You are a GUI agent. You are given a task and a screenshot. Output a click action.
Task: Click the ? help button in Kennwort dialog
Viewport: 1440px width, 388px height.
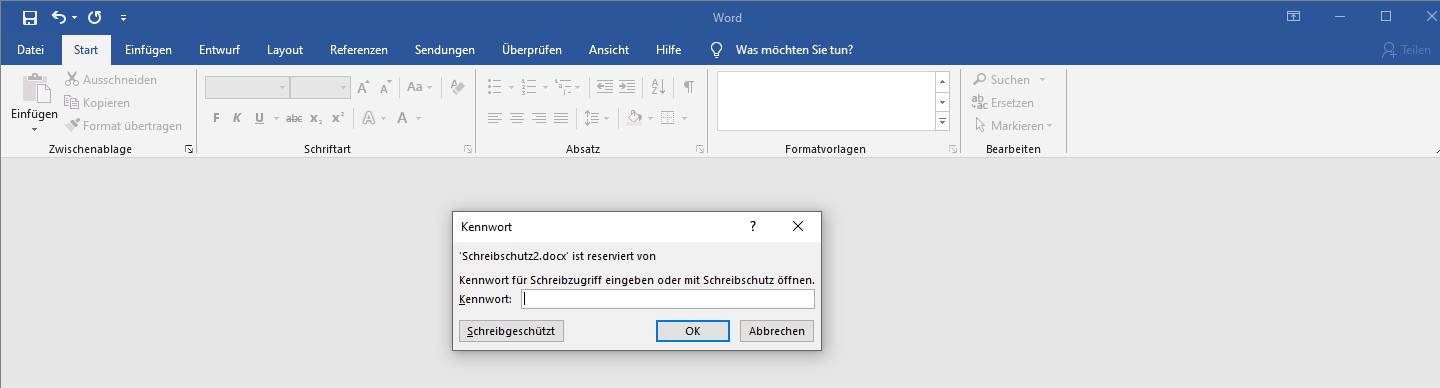(753, 227)
